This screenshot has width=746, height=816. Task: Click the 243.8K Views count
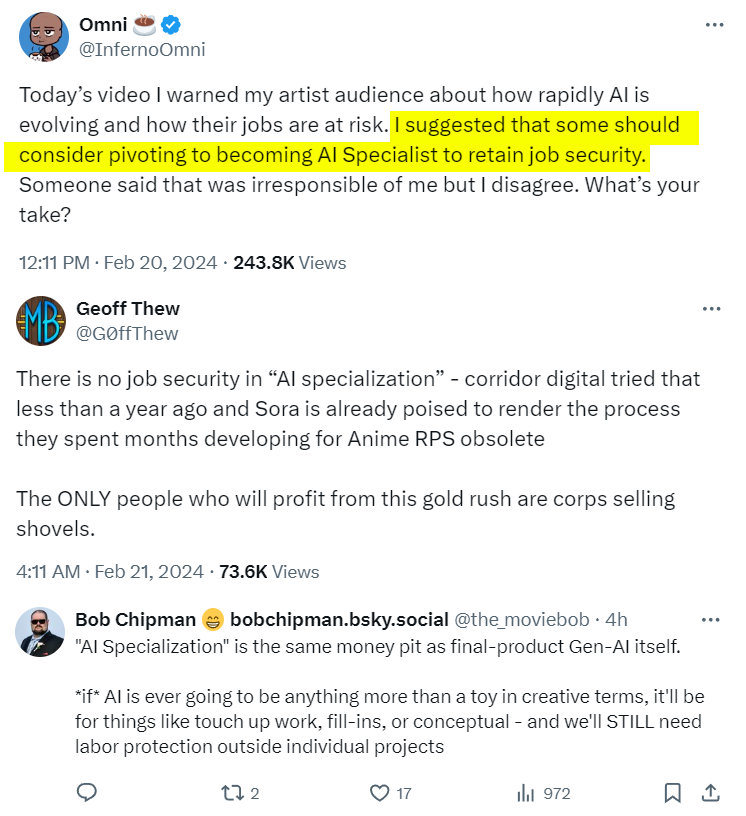pos(290,263)
